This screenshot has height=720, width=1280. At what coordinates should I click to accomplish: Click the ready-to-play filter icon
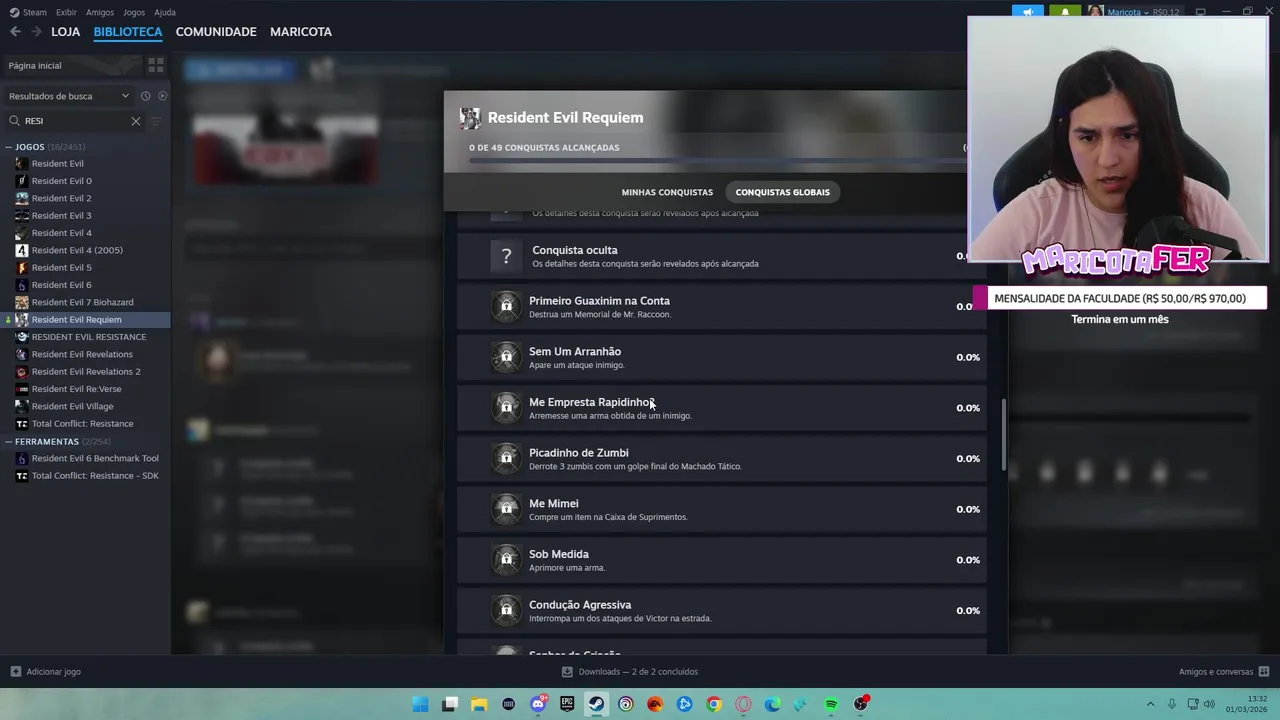[x=163, y=96]
